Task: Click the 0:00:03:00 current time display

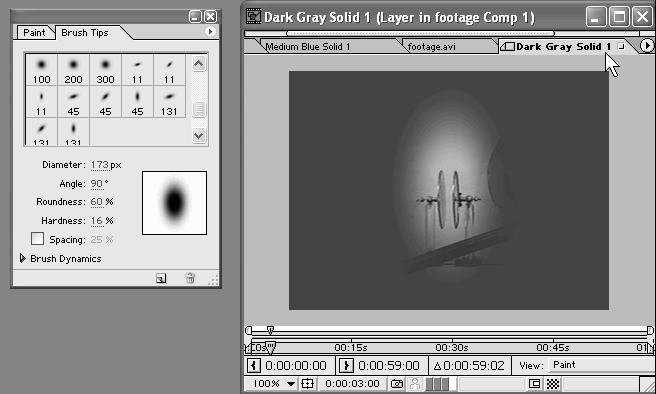Action: point(352,384)
